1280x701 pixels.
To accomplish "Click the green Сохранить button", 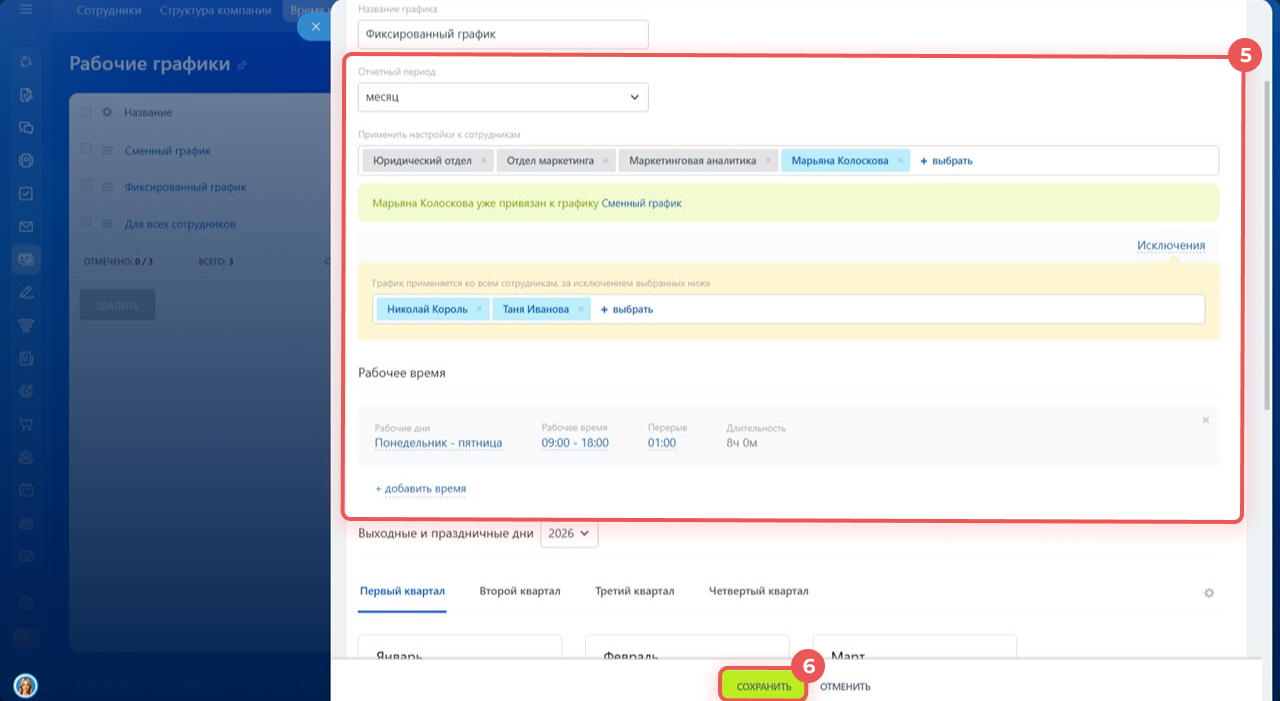I will [763, 686].
